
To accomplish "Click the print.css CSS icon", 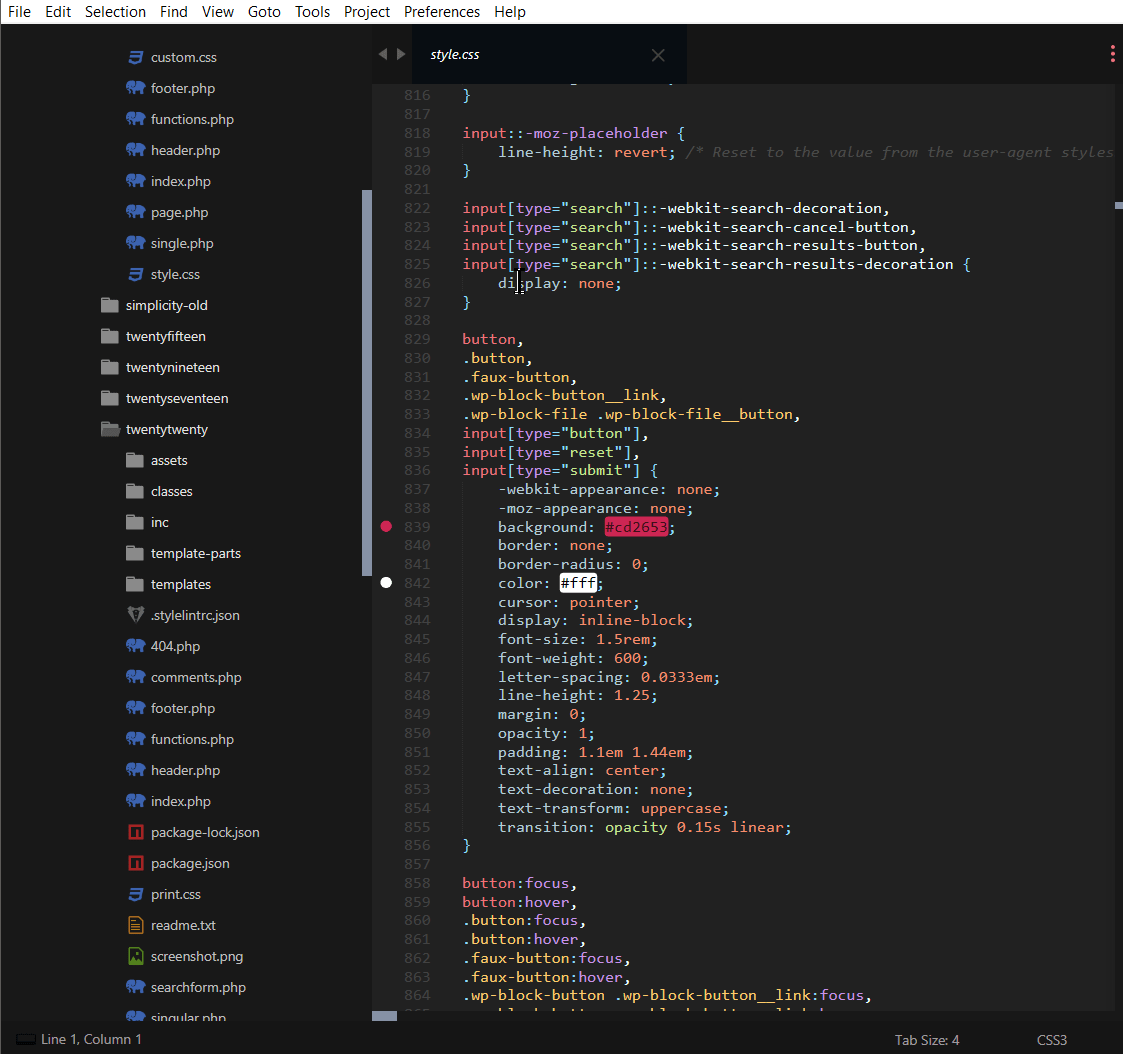I will 135,893.
